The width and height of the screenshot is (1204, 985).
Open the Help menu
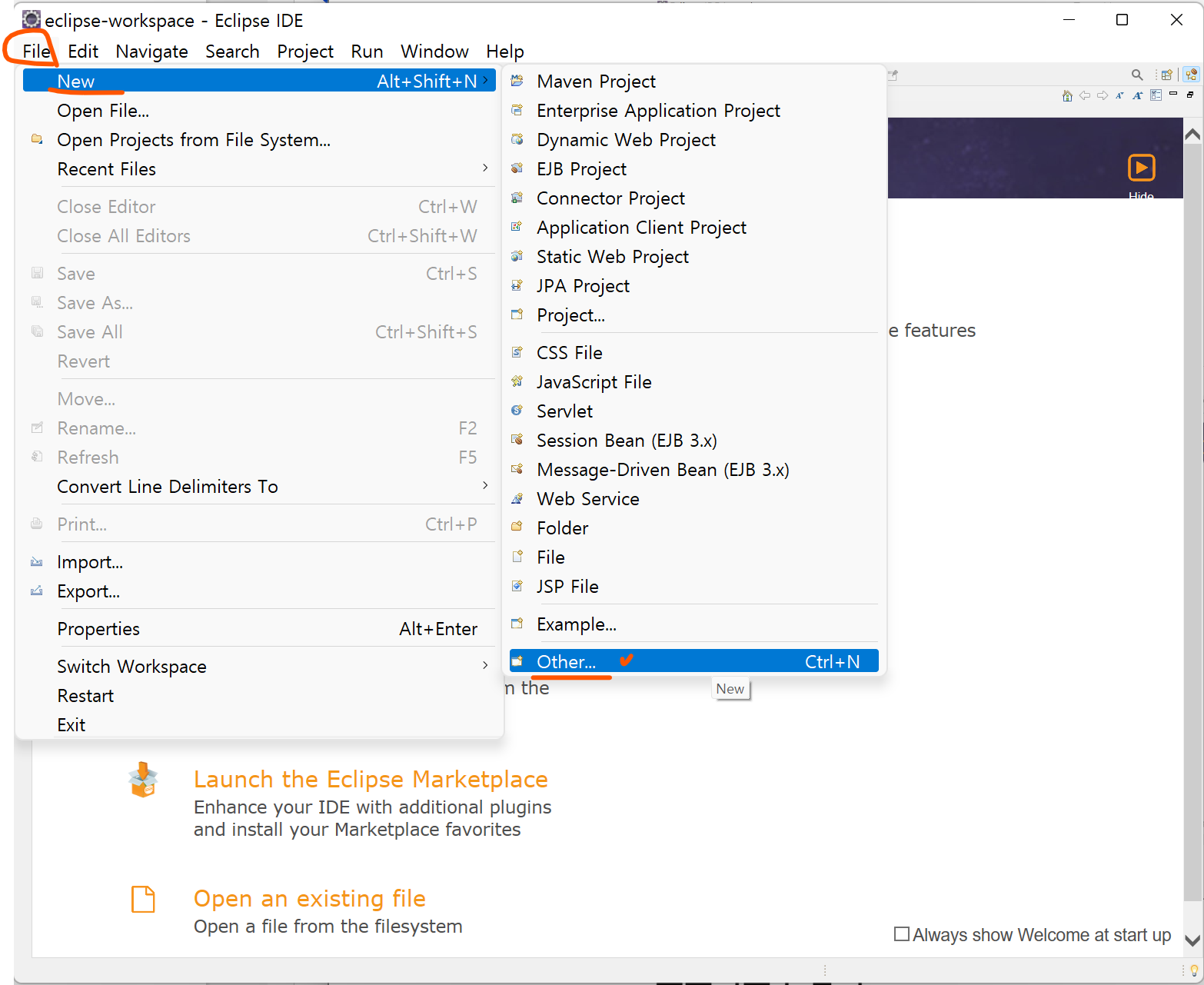click(505, 52)
